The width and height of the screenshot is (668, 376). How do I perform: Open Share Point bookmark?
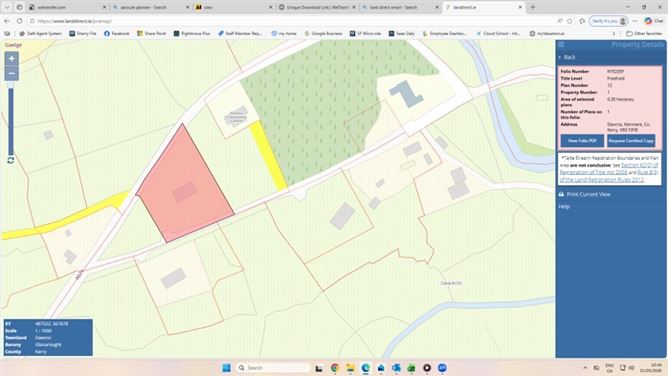point(152,33)
